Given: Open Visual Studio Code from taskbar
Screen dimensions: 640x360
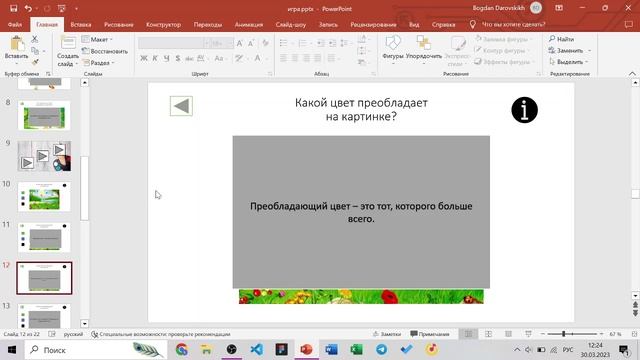Looking at the screenshot, I should 257,349.
